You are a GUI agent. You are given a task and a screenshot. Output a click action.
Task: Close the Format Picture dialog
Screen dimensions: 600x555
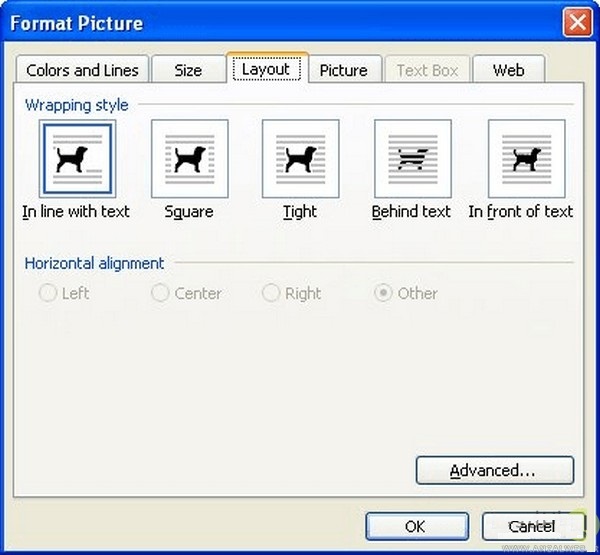point(575,22)
